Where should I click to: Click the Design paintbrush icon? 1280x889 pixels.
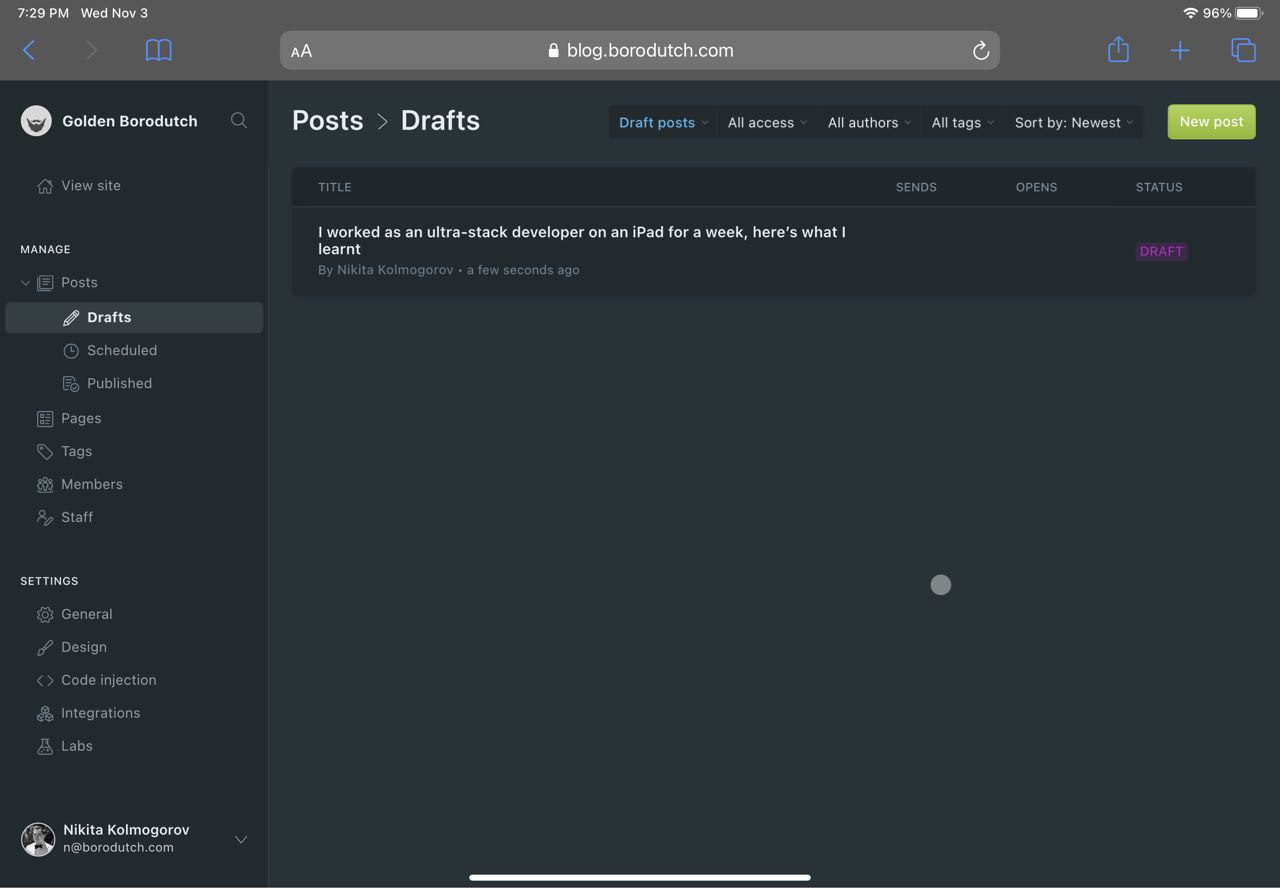(45, 648)
